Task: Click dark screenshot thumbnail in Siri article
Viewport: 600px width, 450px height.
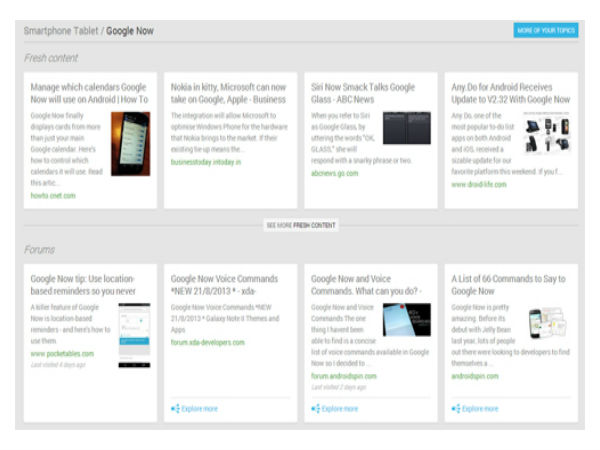Action: point(407,128)
